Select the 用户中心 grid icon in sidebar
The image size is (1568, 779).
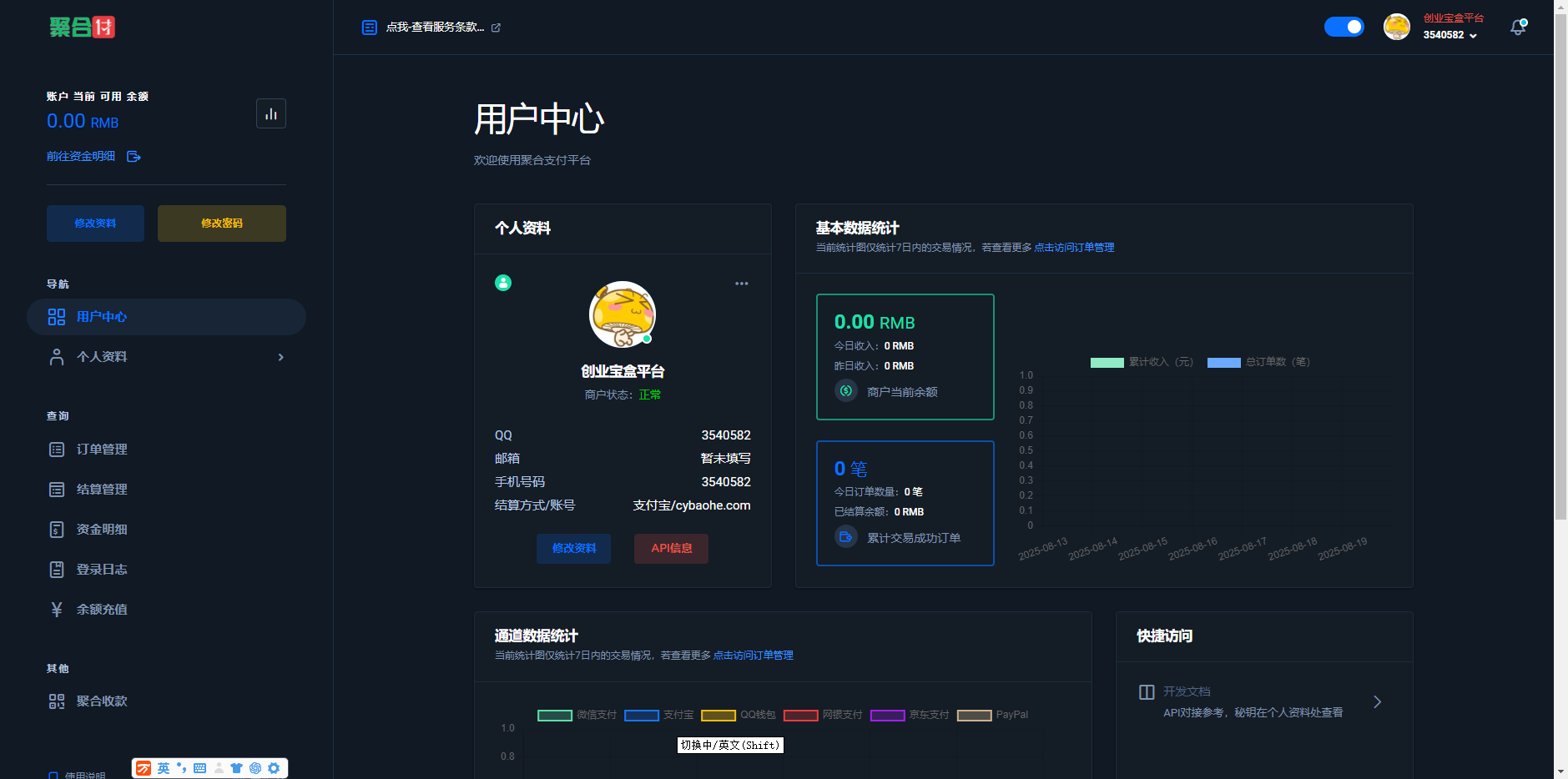tap(56, 317)
